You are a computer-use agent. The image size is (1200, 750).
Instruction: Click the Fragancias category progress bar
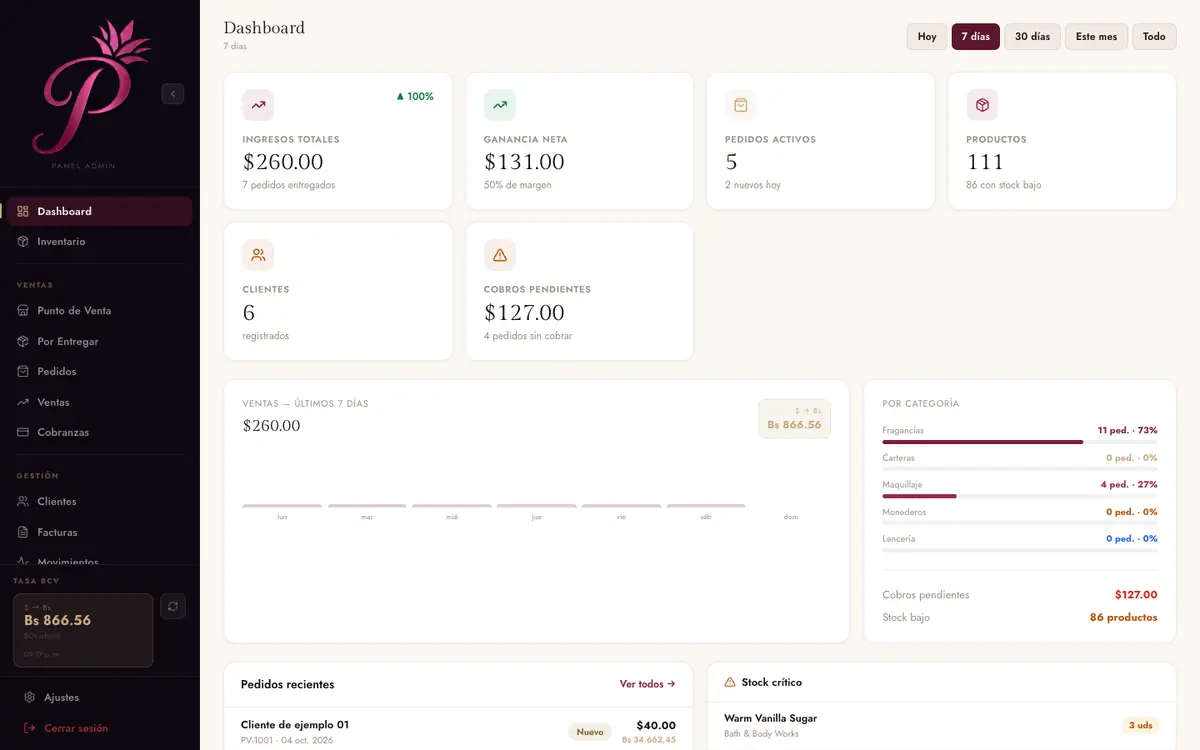pyautogui.click(x=1020, y=442)
